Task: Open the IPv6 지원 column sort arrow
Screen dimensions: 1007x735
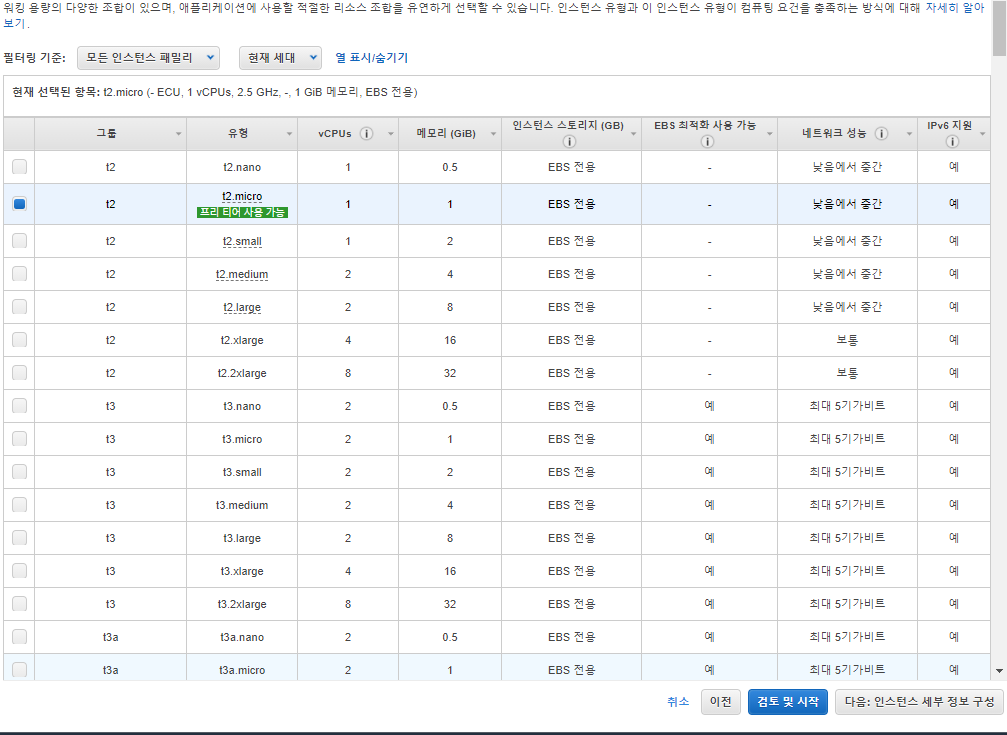Action: coord(983,134)
